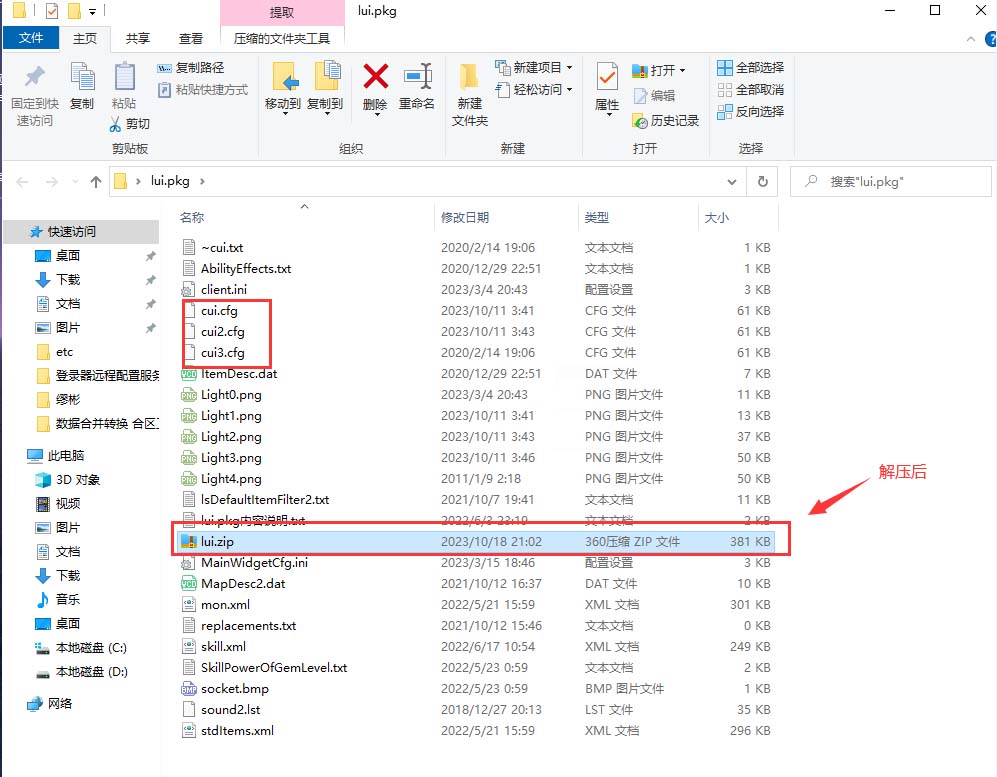Select the socket.bmp file
Screen dimensions: 997x777
pos(474,689)
